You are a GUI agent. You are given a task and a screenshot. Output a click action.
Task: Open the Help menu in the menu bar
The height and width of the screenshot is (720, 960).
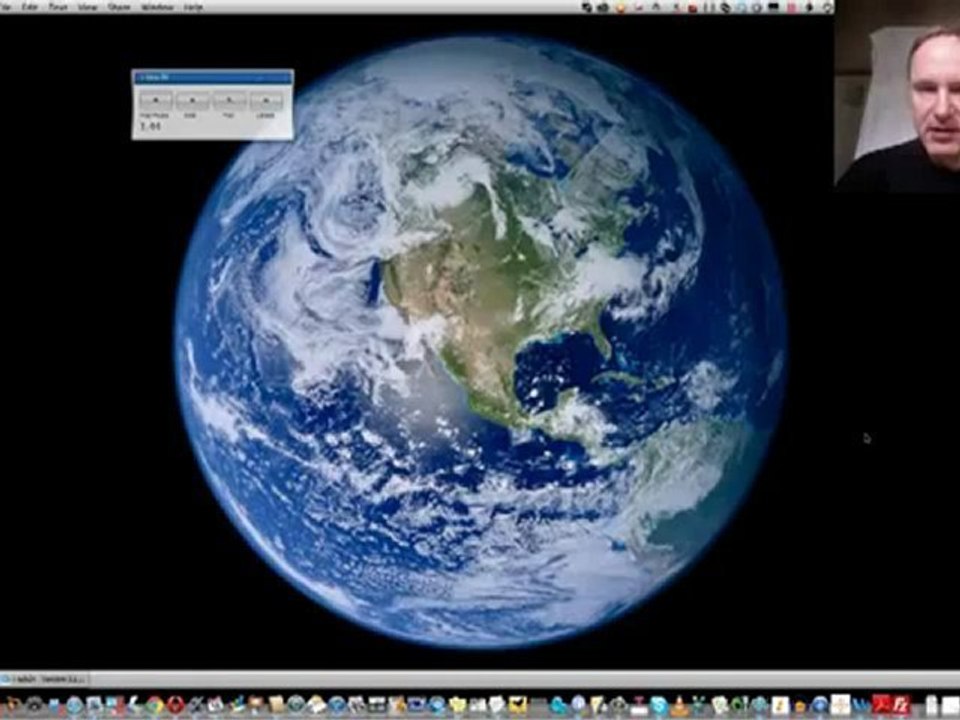(x=193, y=7)
